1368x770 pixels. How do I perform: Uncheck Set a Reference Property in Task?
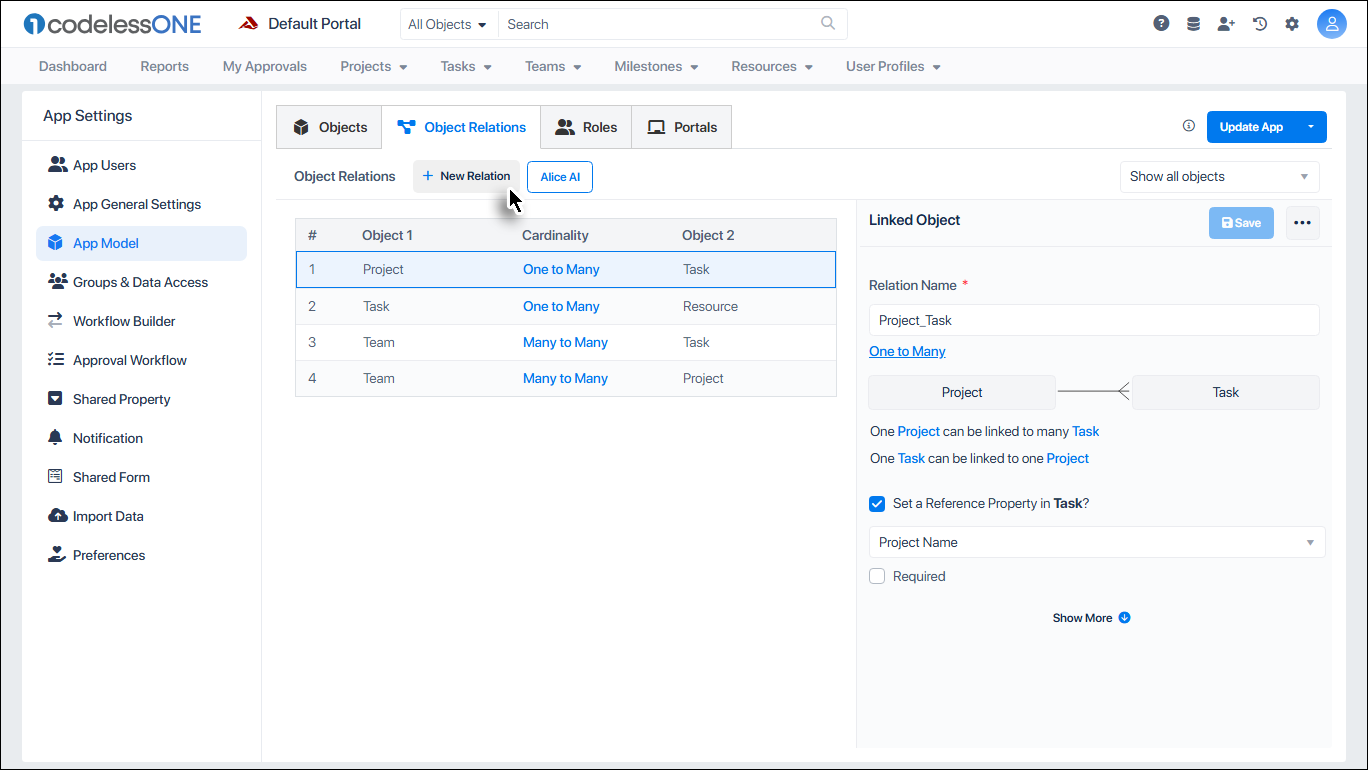(x=877, y=504)
